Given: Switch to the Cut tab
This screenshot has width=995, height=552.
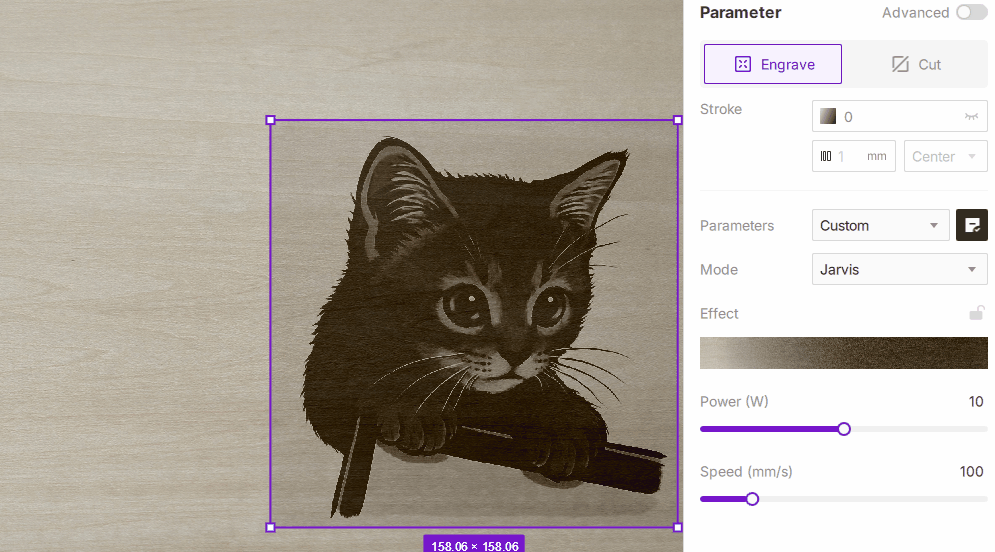Looking at the screenshot, I should pyautogui.click(x=916, y=64).
